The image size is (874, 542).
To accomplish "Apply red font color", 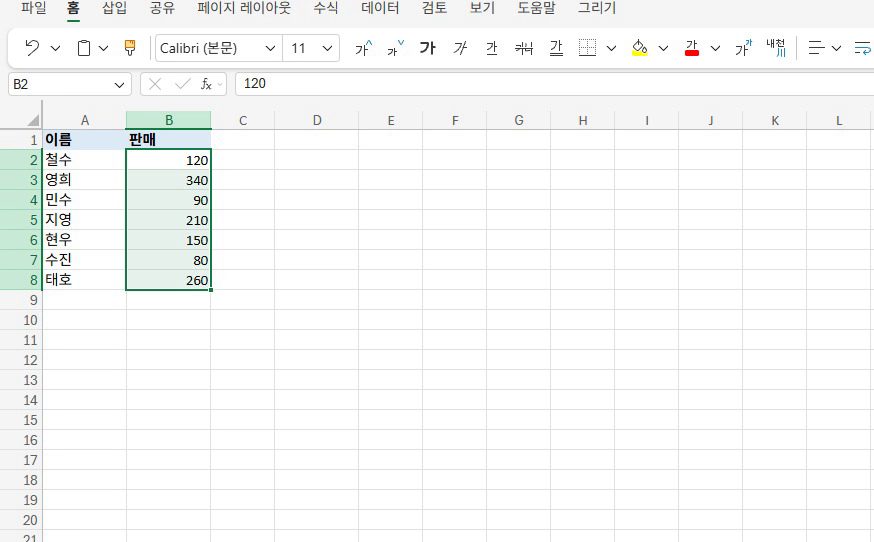I will pos(692,48).
